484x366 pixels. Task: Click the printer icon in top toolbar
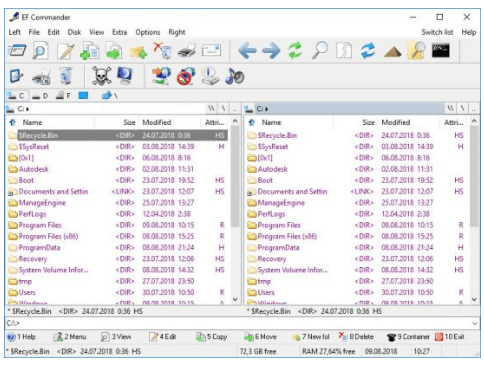tap(187, 51)
